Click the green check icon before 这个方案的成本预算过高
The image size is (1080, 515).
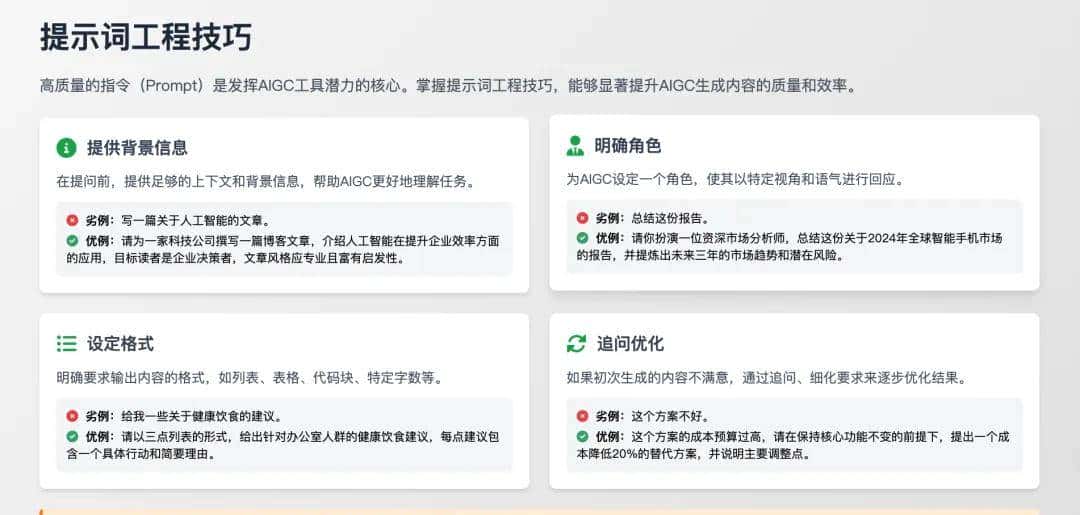coord(582,436)
